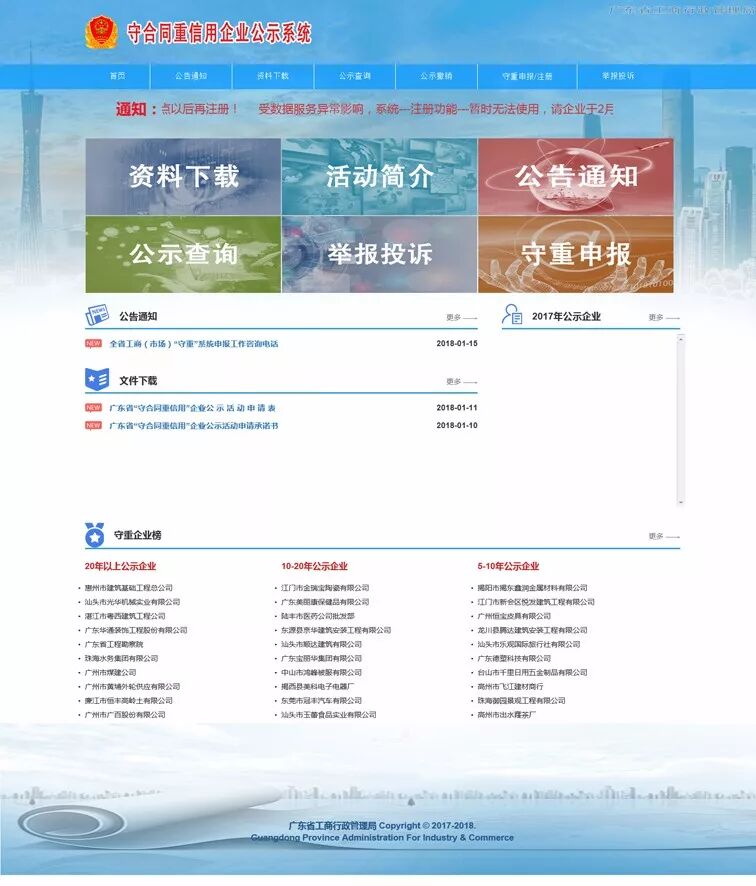Click NEW badge beside 申请承诺书 download link

click(x=93, y=425)
